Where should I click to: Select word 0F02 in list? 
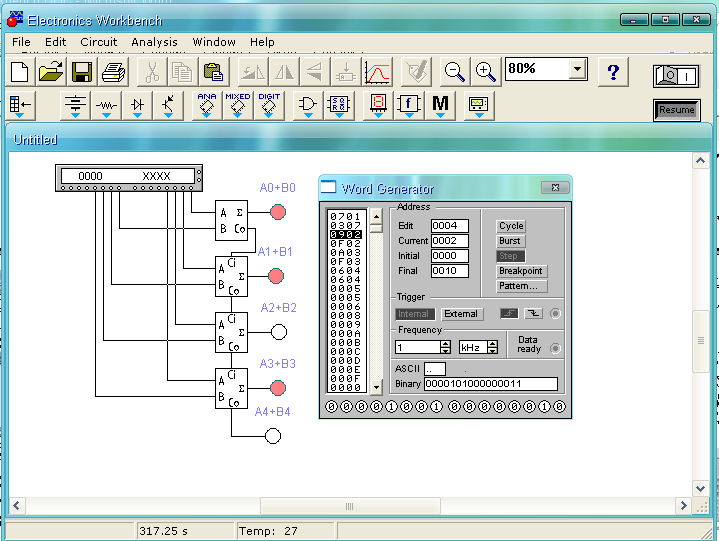tap(346, 243)
